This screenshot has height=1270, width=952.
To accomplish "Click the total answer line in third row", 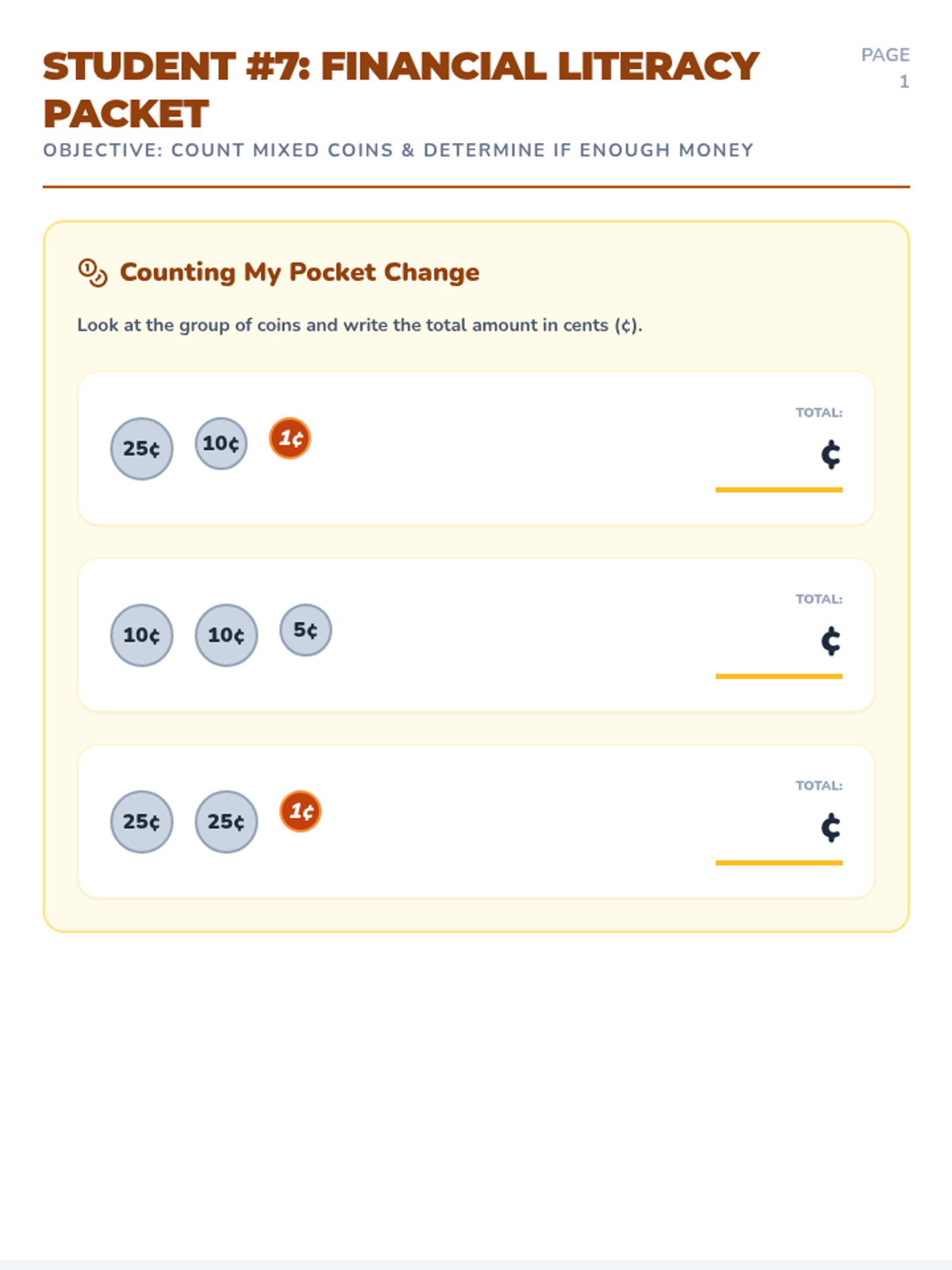I will click(779, 863).
